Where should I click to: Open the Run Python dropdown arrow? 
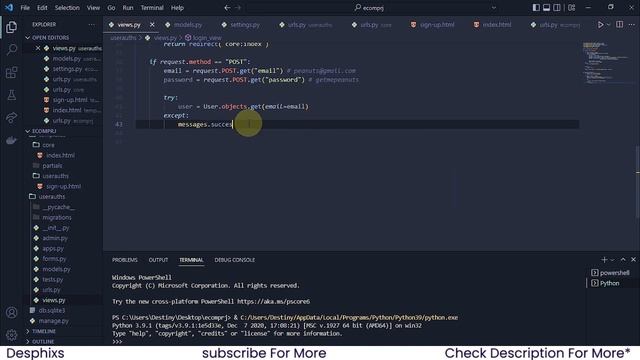click(608, 25)
